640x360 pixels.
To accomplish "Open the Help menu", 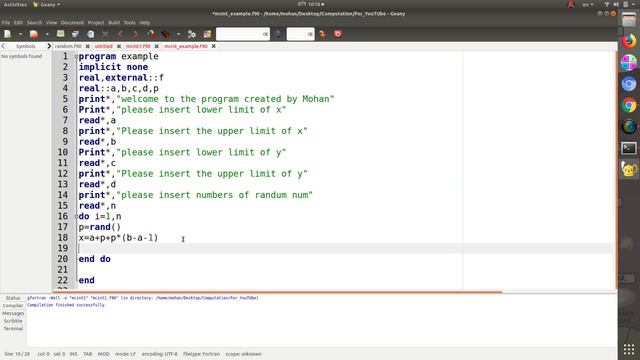I will 144,23.
